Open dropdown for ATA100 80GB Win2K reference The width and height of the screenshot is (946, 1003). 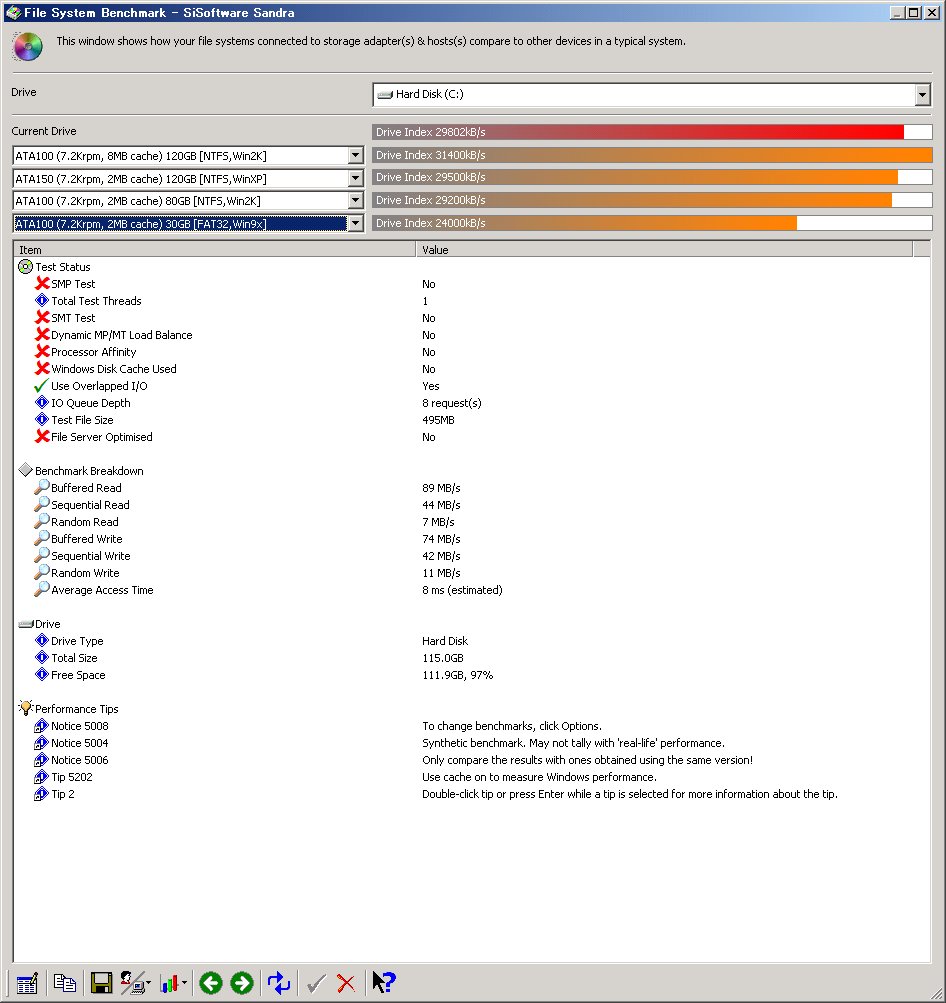(356, 201)
